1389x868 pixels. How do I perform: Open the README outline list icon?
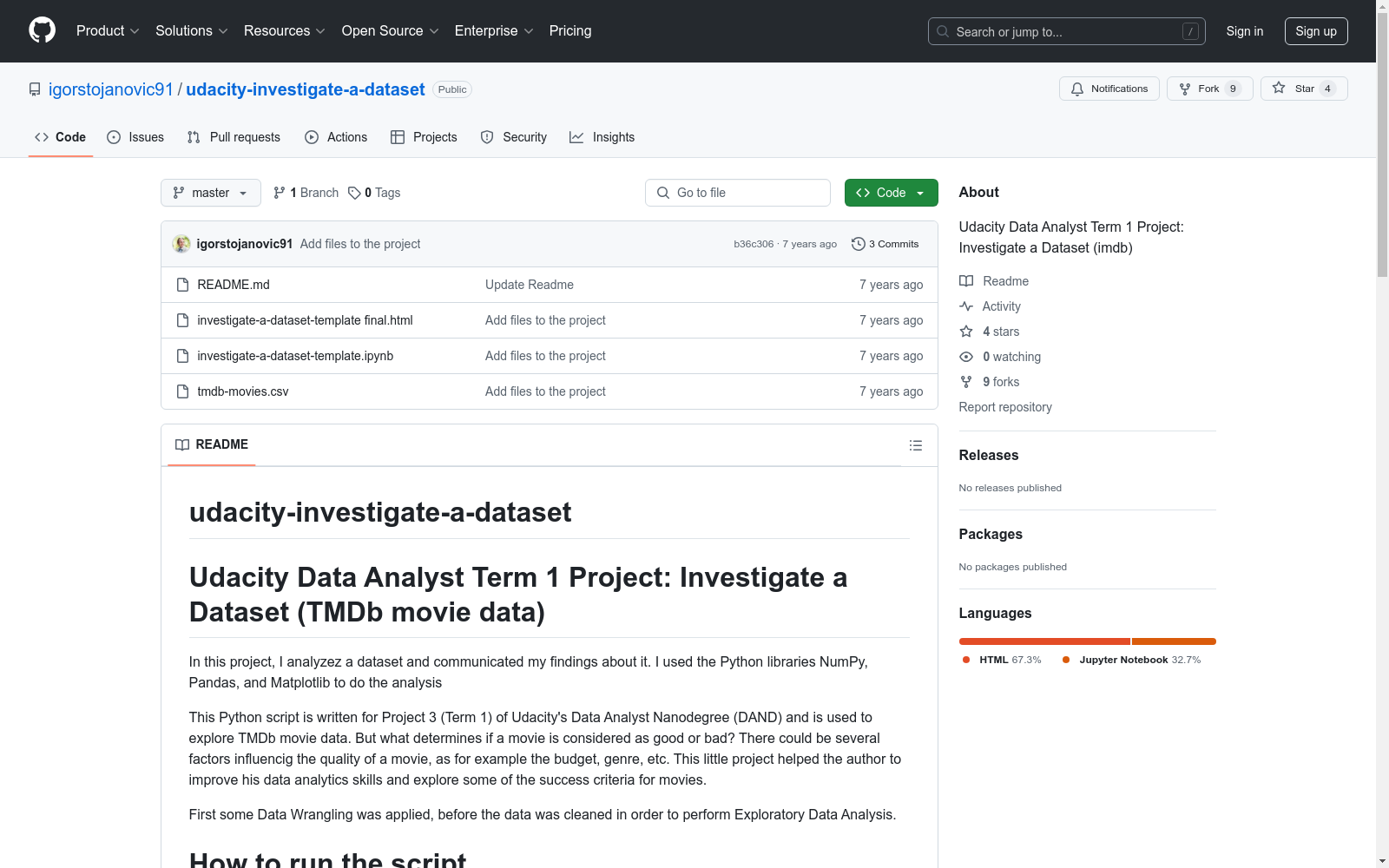(x=915, y=445)
